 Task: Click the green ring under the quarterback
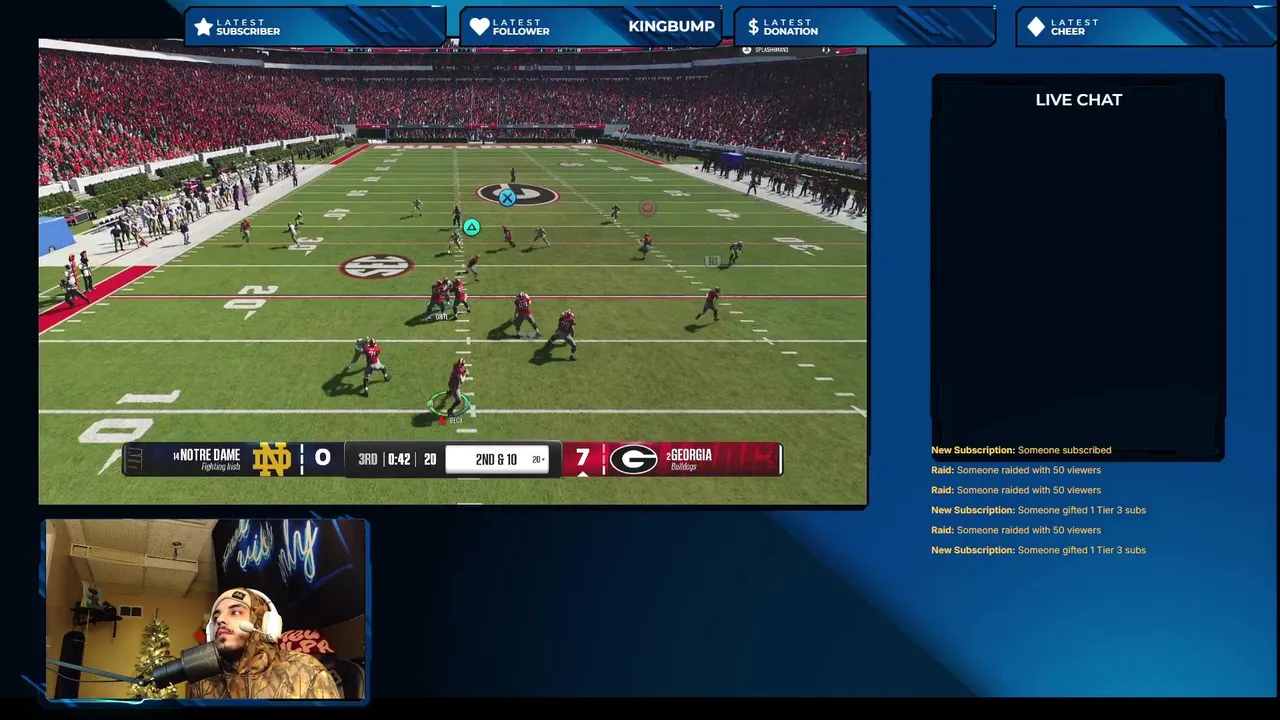[449, 405]
